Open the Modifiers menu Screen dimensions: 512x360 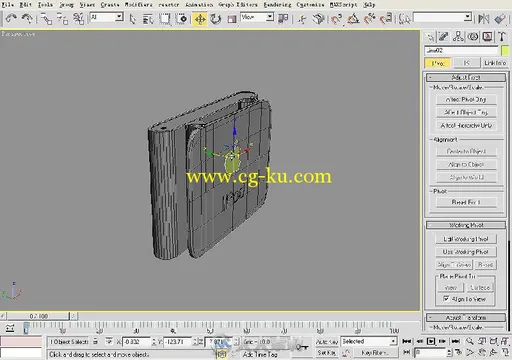(x=139, y=5)
